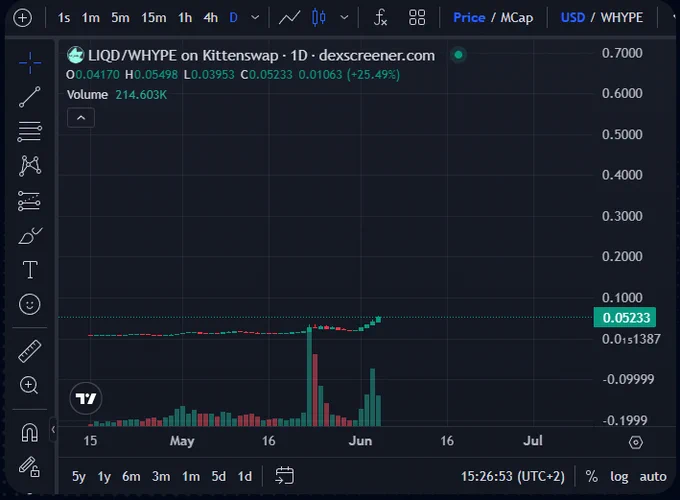The height and width of the screenshot is (500, 680).
Task: Switch to the 4h timeframe
Action: pyautogui.click(x=211, y=18)
